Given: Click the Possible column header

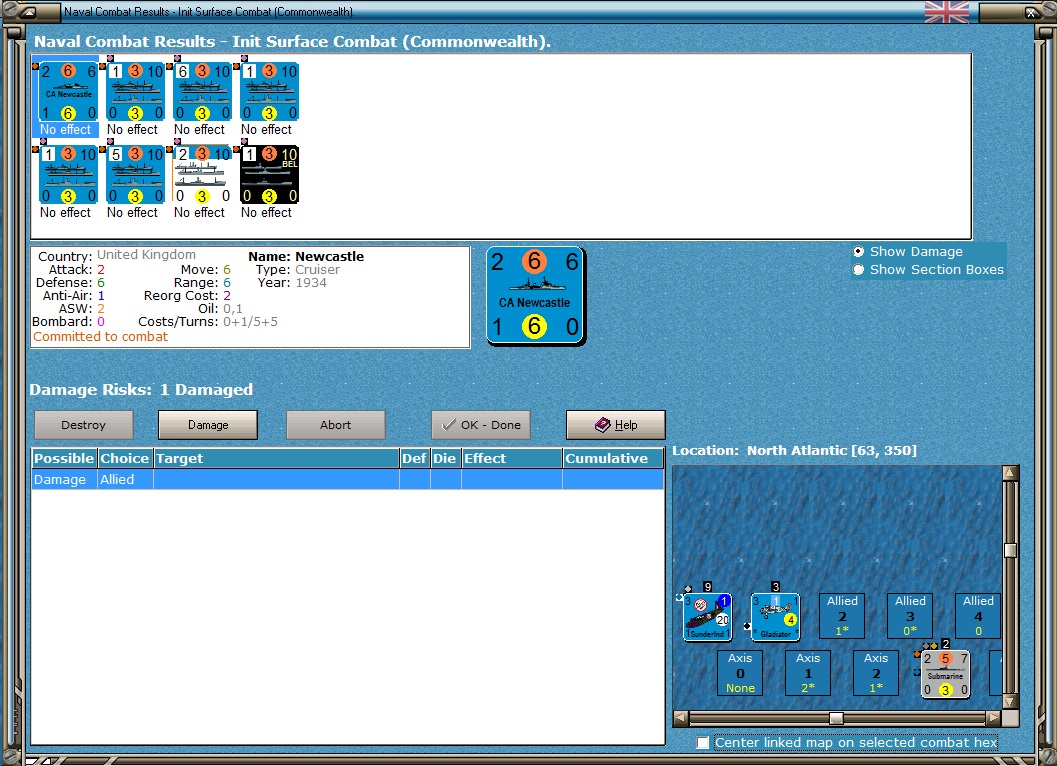Looking at the screenshot, I should click(x=64, y=459).
